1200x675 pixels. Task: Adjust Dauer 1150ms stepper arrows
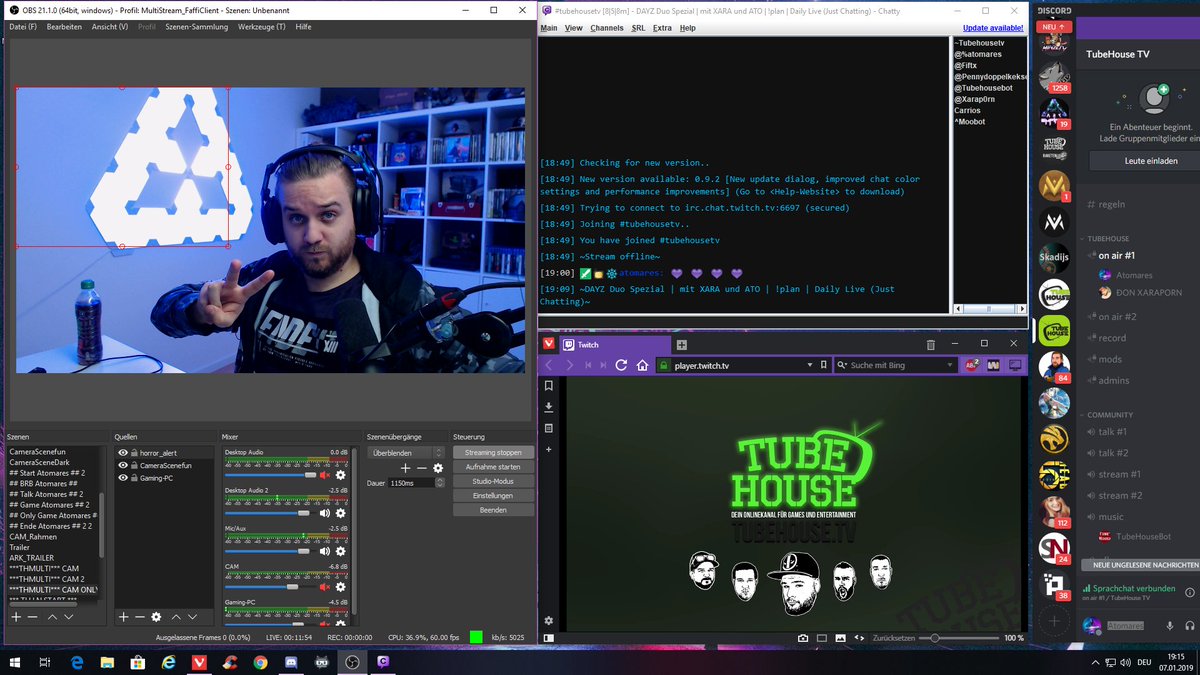[x=439, y=482]
